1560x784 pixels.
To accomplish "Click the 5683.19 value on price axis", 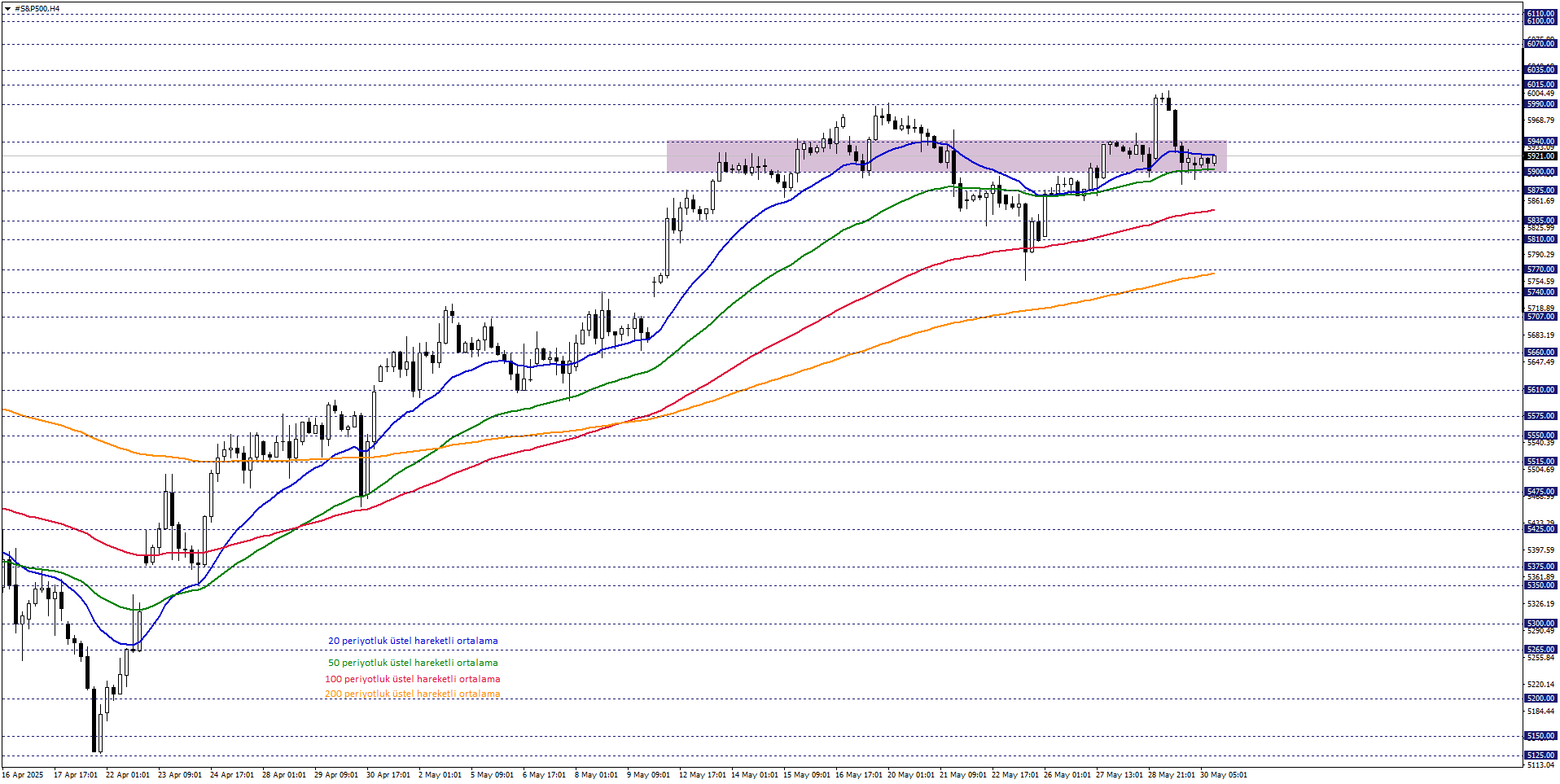I will 1540,335.
